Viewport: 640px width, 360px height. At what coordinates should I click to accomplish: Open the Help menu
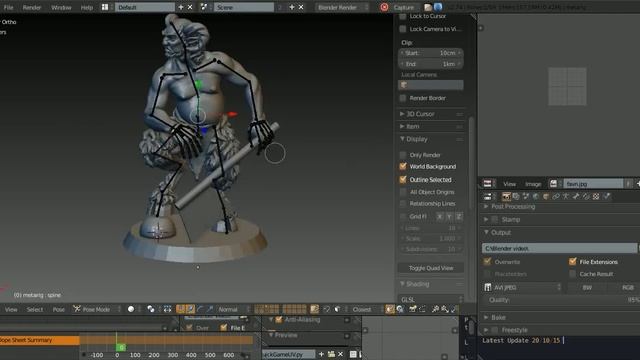87,7
